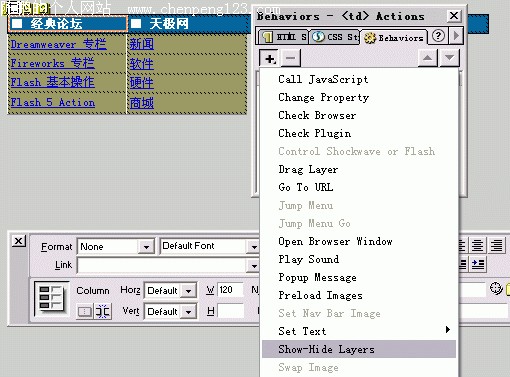The width and height of the screenshot is (510, 377).
Task: Open Behaviors panel help question mark
Action: (438, 36)
